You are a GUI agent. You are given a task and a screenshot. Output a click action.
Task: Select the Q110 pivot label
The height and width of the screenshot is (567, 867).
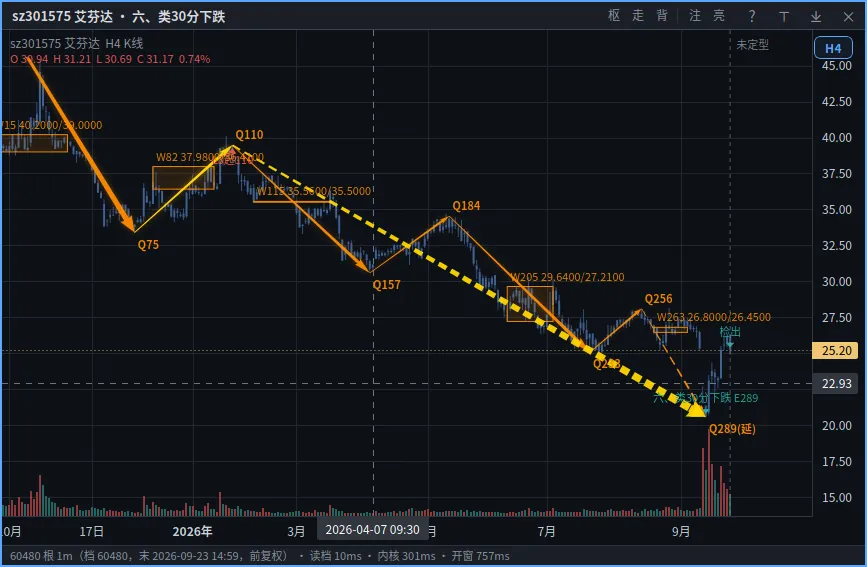point(249,134)
